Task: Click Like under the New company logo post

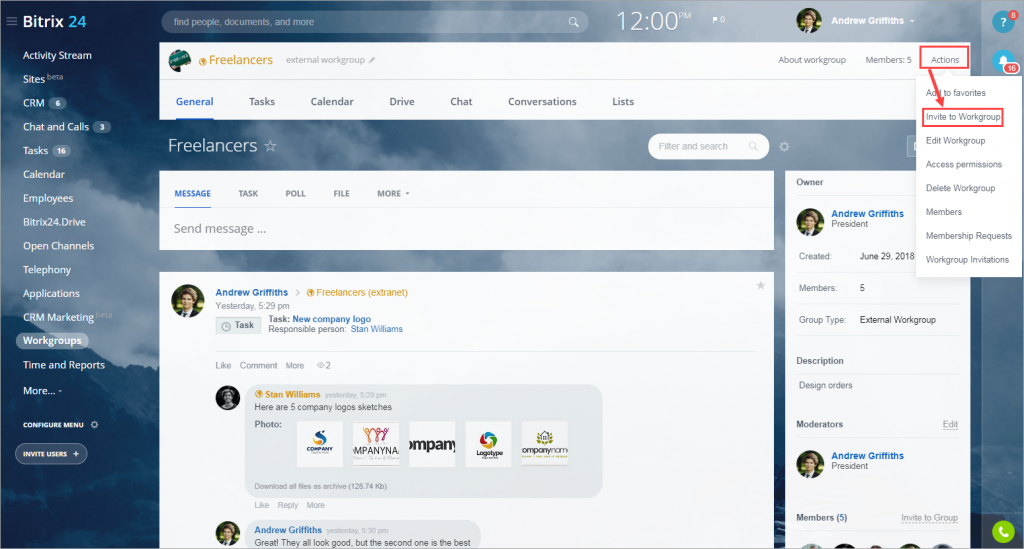Action: [x=223, y=366]
